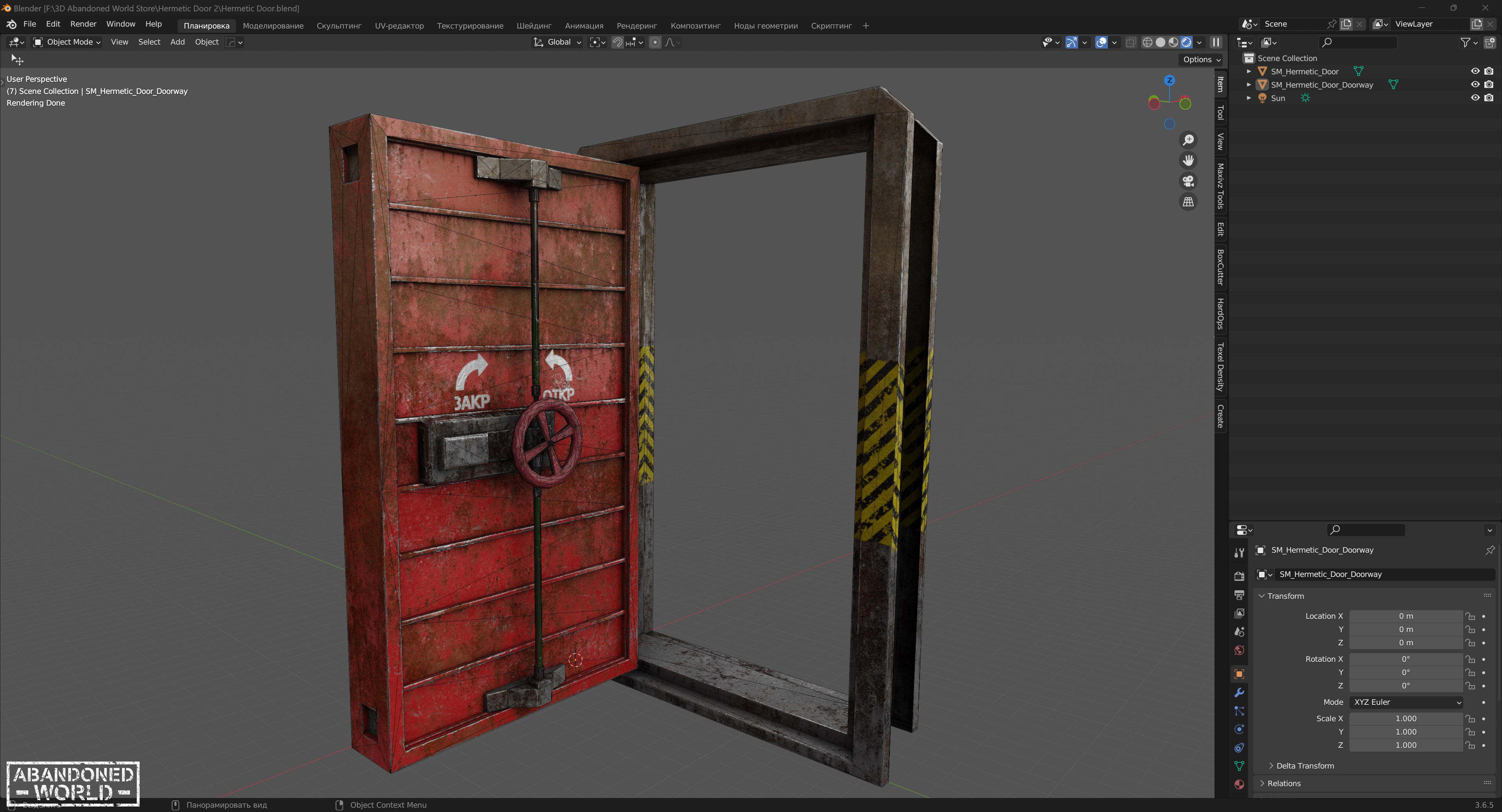This screenshot has width=1502, height=812.
Task: Open the Physics properties tab
Action: 1239,729
